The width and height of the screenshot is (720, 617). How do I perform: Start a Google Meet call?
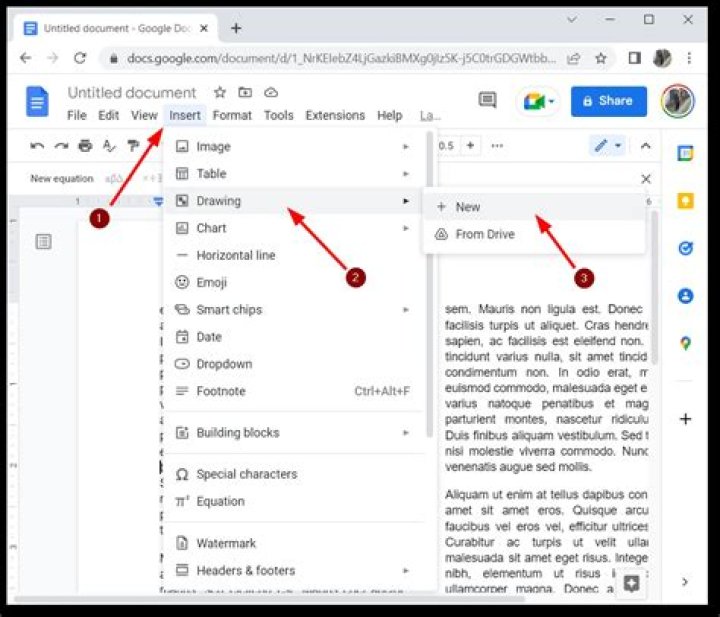(x=538, y=101)
